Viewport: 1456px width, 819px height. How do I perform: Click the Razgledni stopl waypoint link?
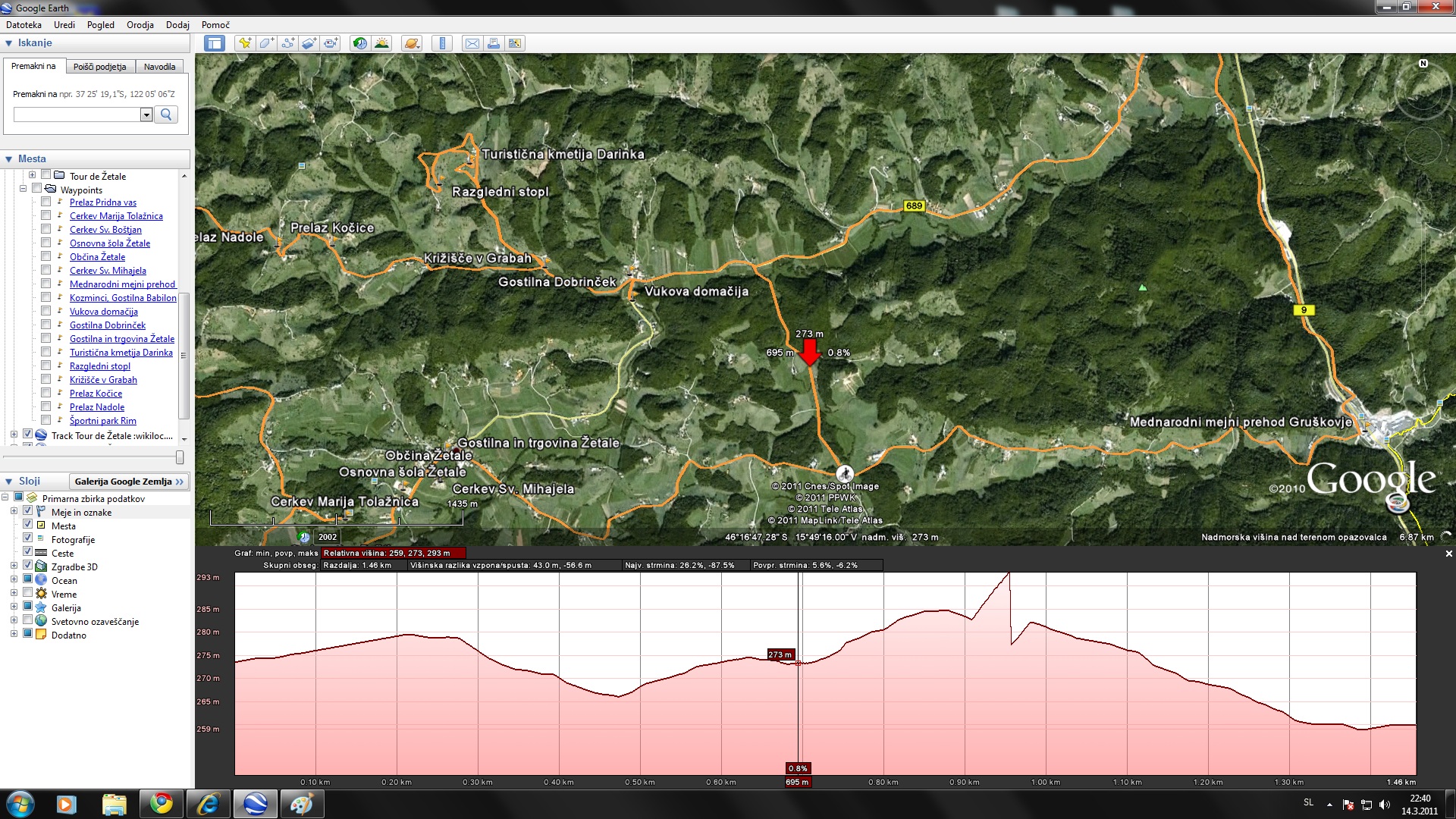point(99,366)
